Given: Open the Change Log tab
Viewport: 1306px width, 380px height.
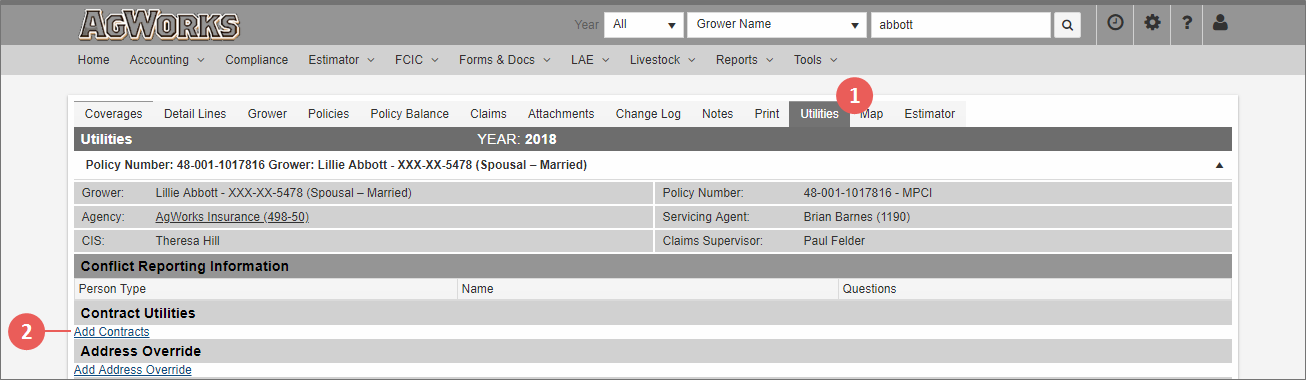Looking at the screenshot, I should 648,114.
